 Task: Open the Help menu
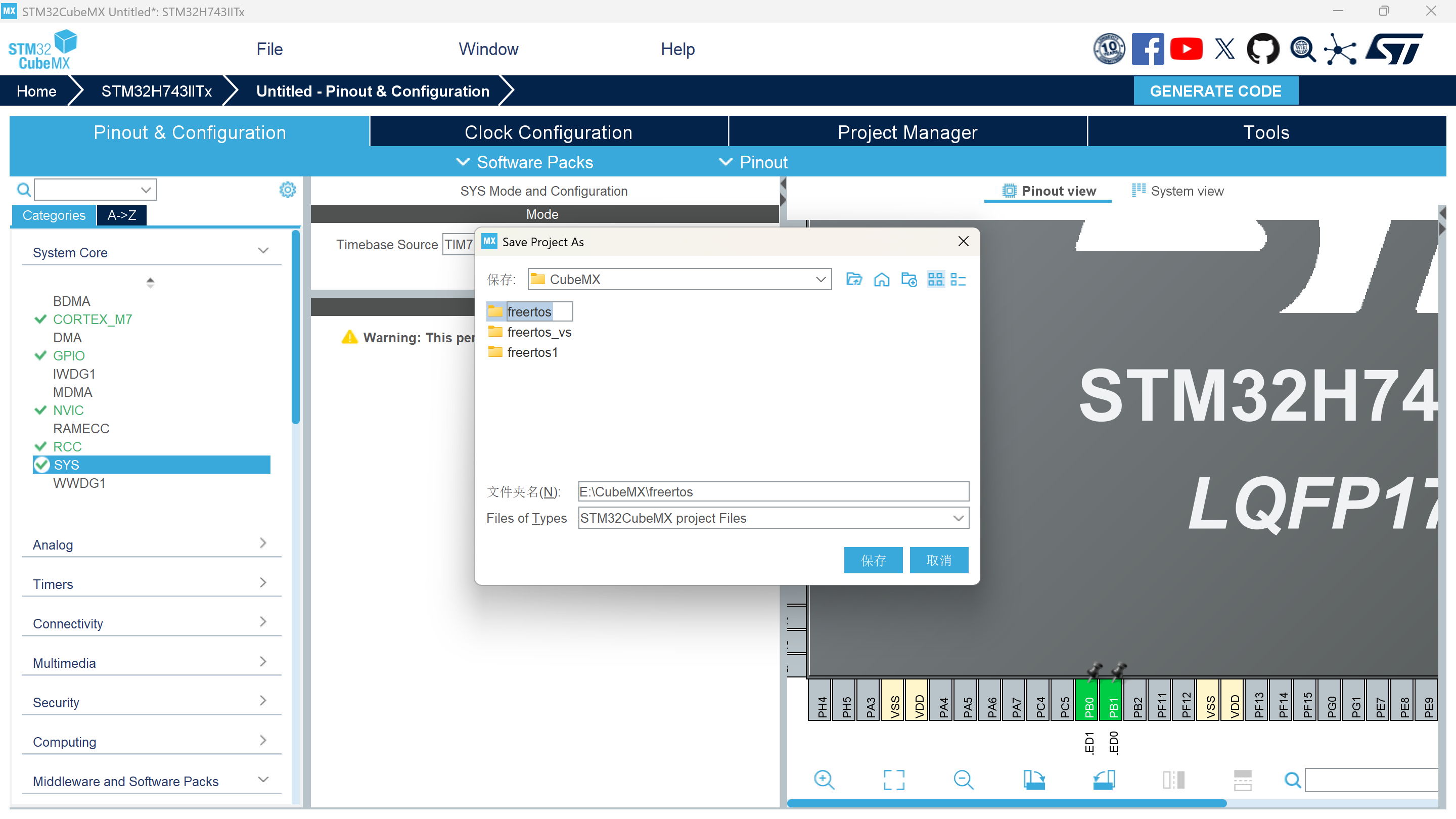click(x=677, y=49)
